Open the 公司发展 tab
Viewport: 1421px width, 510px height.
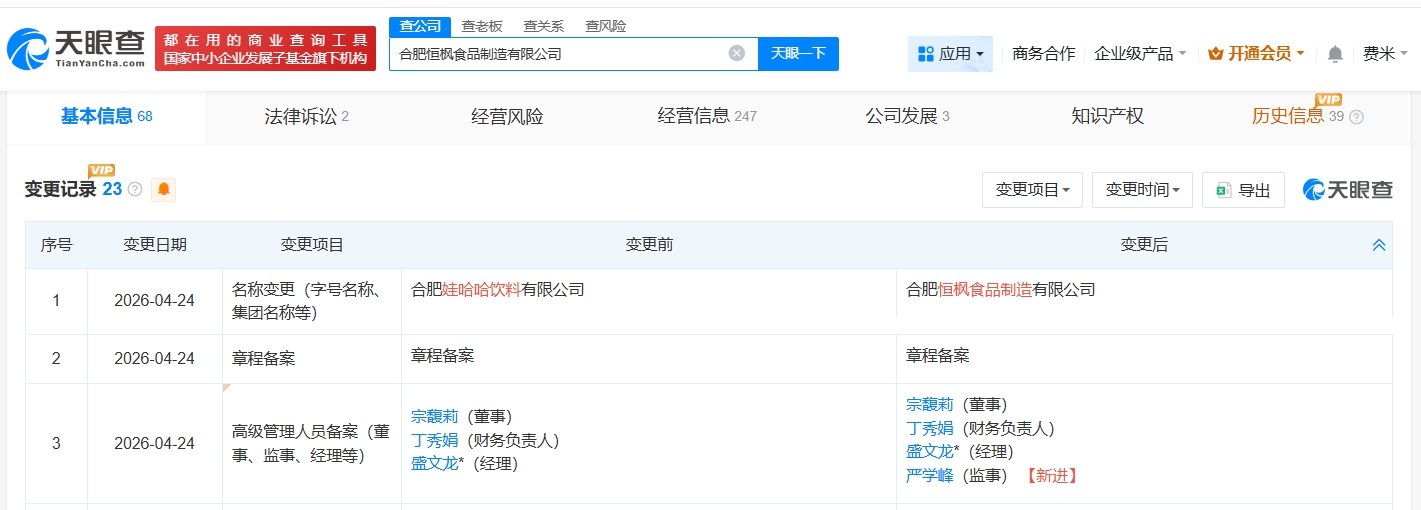pos(907,116)
